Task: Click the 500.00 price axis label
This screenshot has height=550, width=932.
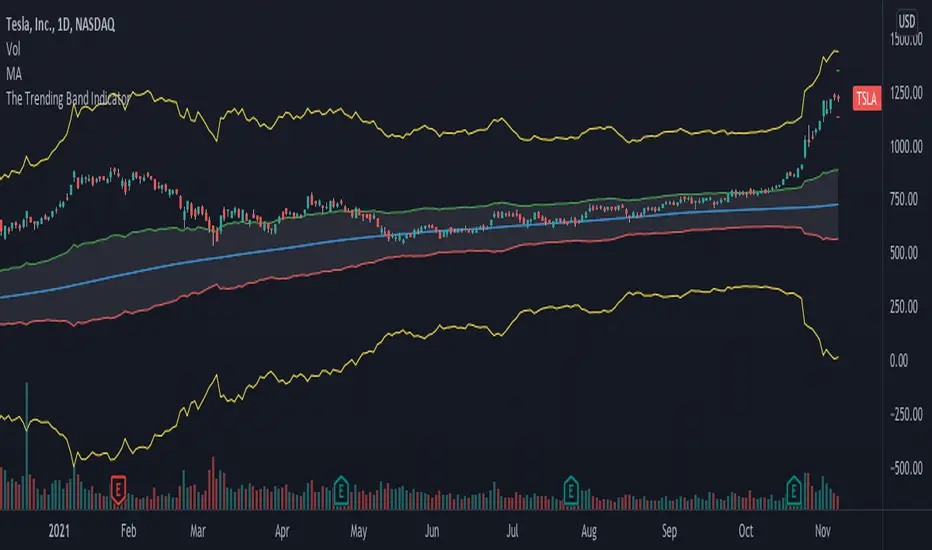Action: click(904, 253)
